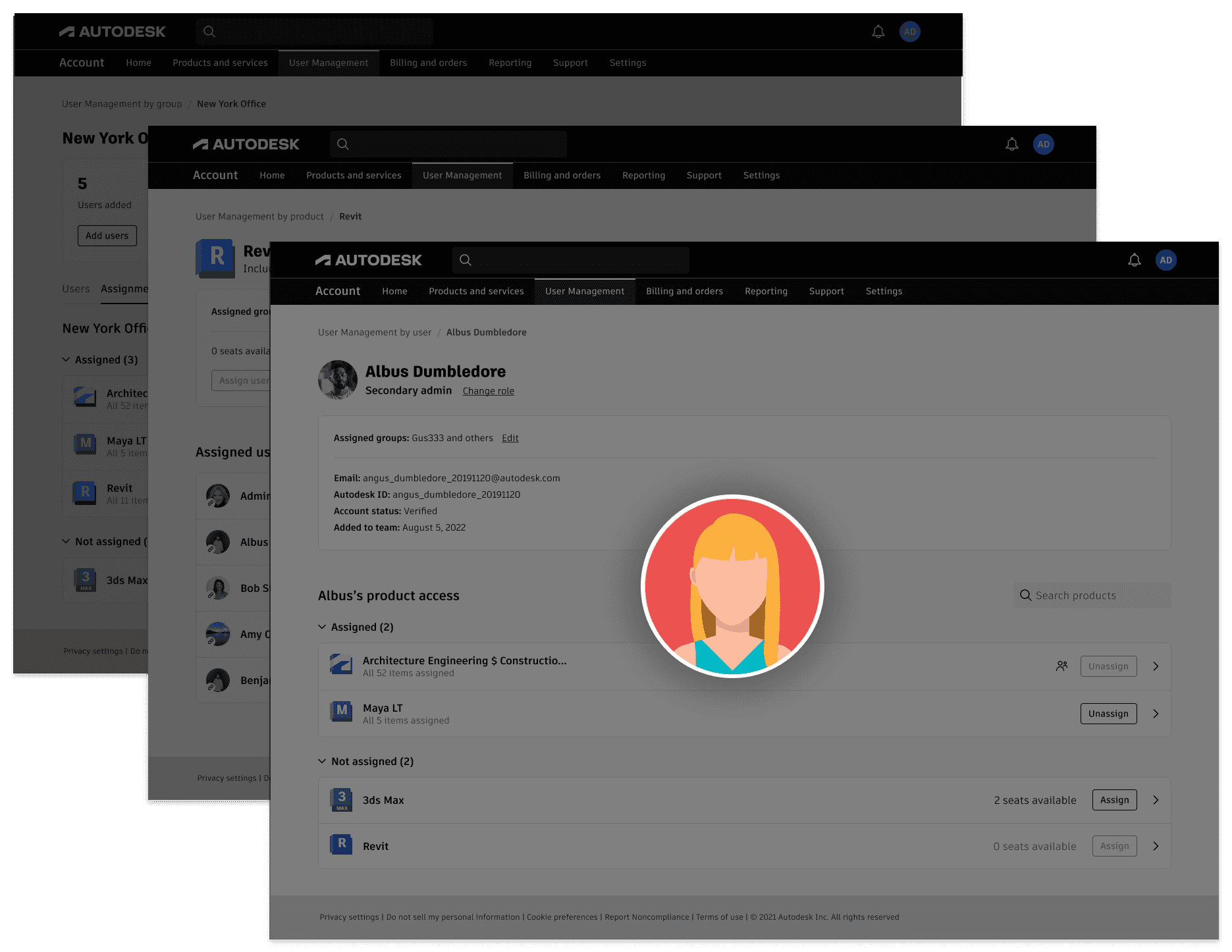This screenshot has height=952, width=1232.
Task: Click AD avatar in middle Revit window
Action: pyautogui.click(x=1043, y=144)
